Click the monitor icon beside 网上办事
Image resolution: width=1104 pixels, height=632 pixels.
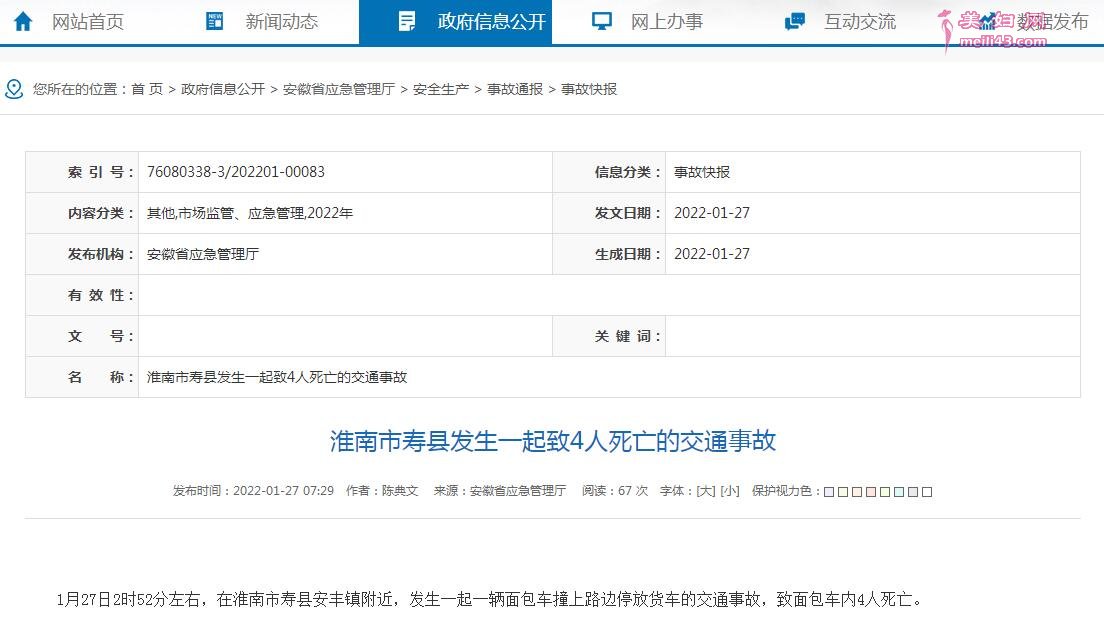point(601,21)
